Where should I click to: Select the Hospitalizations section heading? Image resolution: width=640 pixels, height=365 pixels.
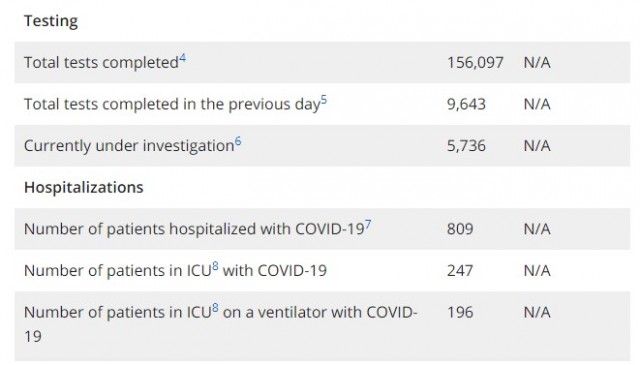84,187
